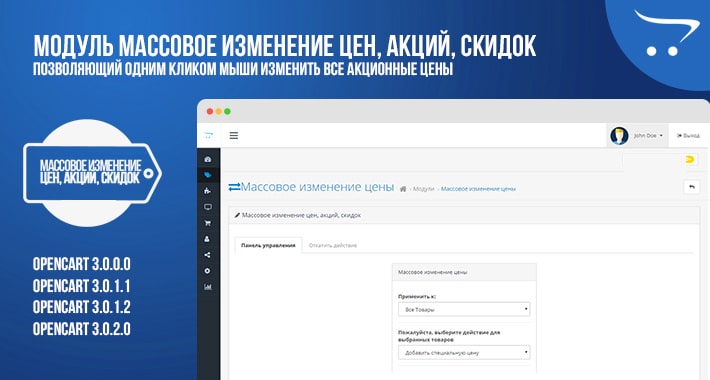This screenshot has width=710, height=380.
Task: Click the OPENCART 3.0.1.1 text
Action: pyautogui.click(x=82, y=286)
